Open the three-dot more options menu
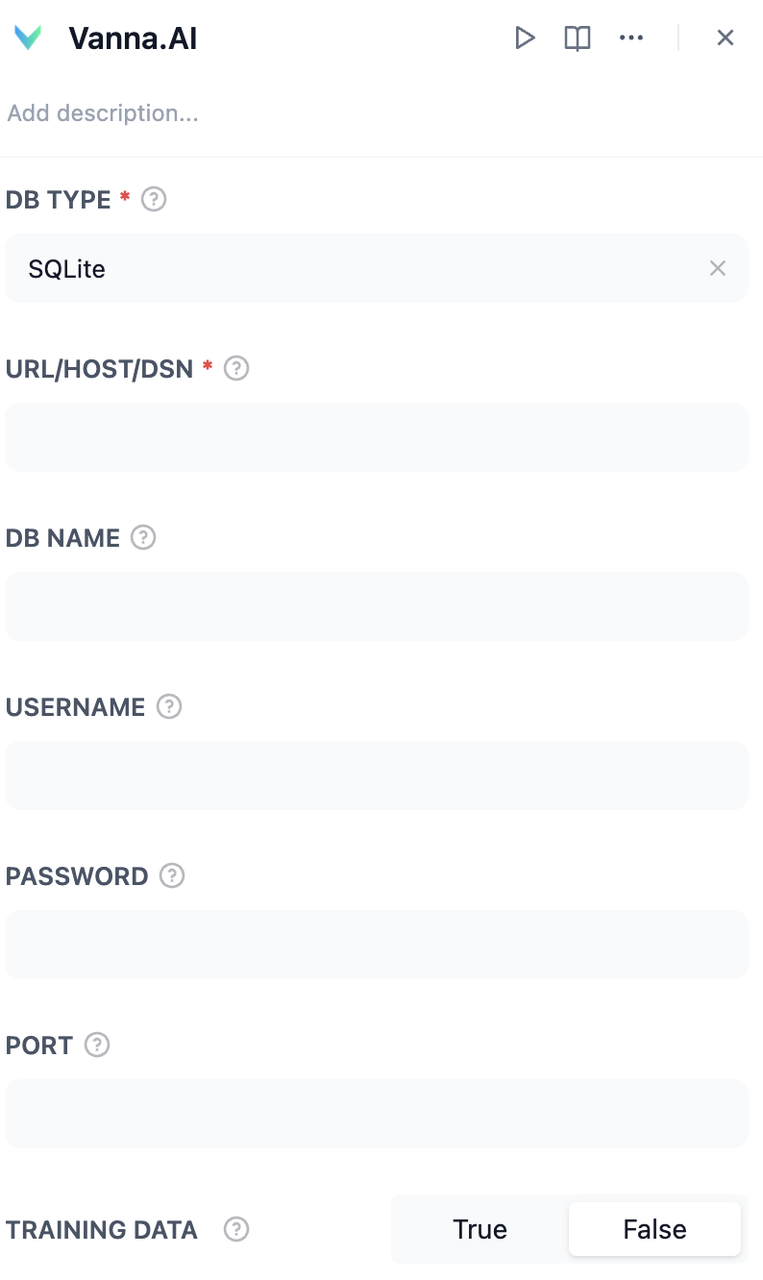763x1280 pixels. click(631, 38)
